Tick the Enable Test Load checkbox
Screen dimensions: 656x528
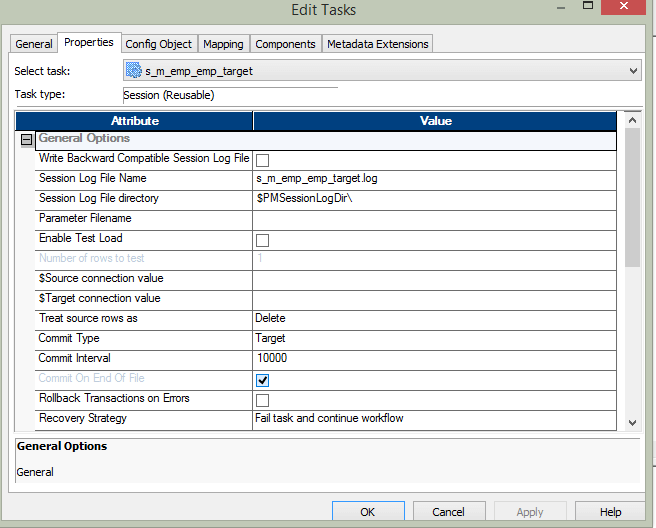click(x=263, y=240)
